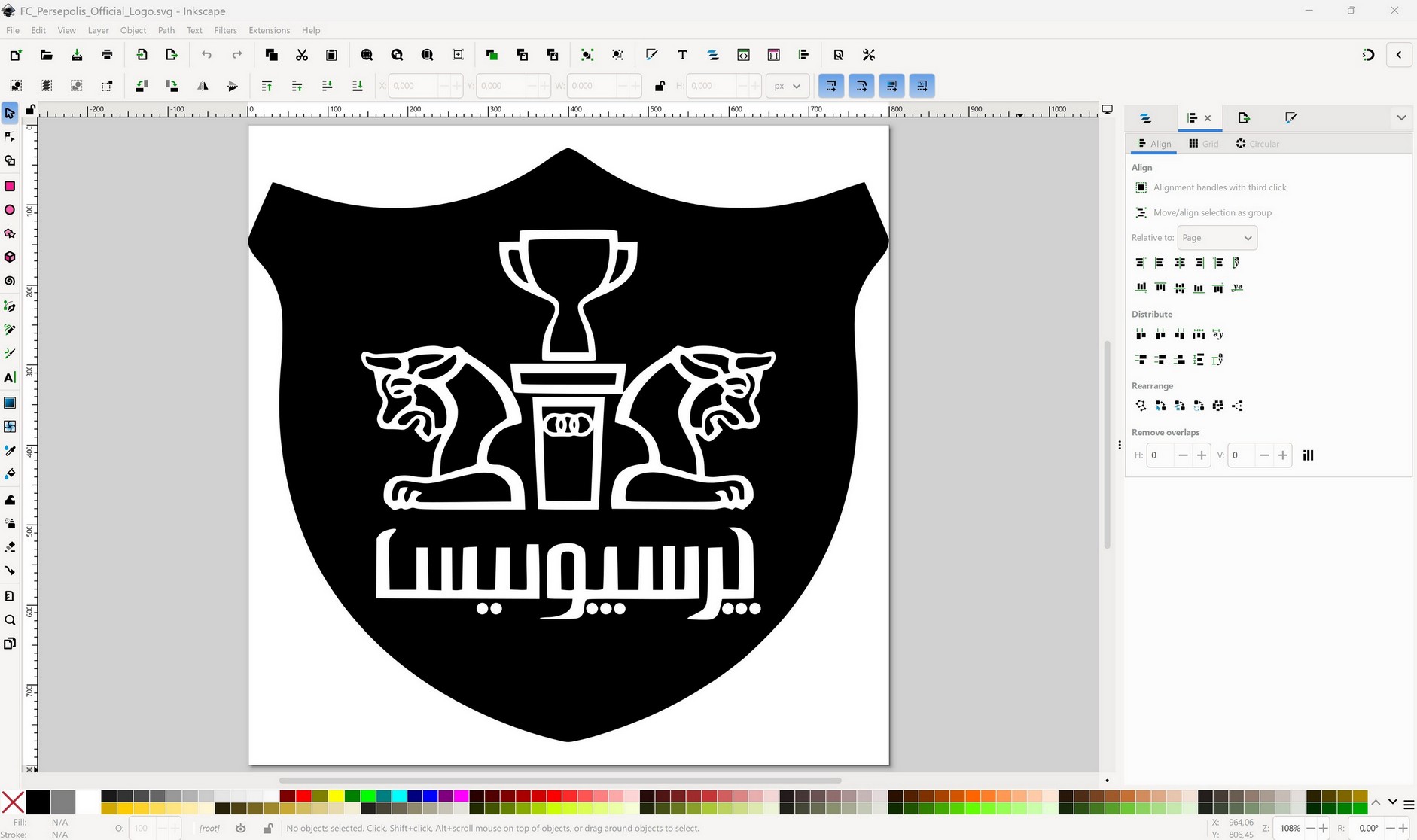Switch to the Grid tab
Screen dimensions: 1417x840
tap(1203, 144)
